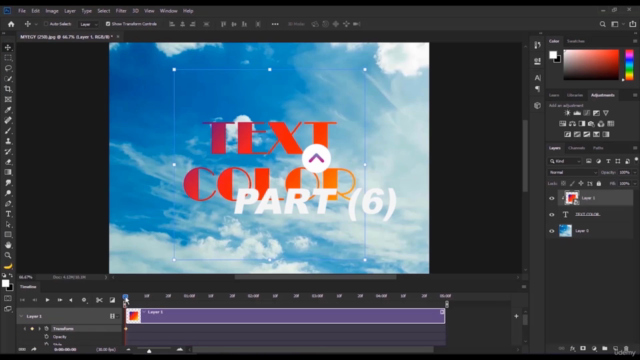Play the timeline
640x360 pixels.
pyautogui.click(x=47, y=300)
